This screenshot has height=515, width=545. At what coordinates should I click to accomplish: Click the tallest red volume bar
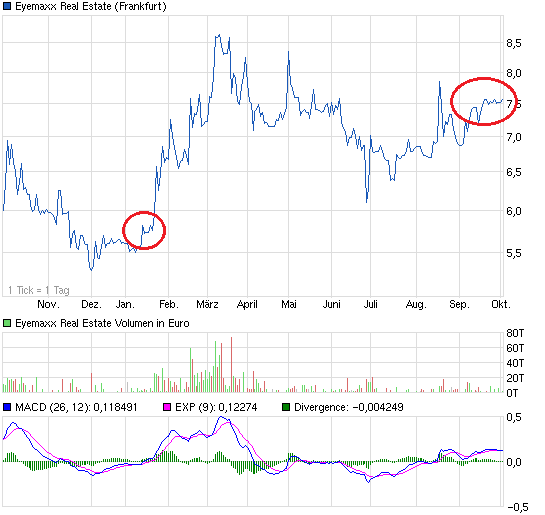pyautogui.click(x=231, y=365)
